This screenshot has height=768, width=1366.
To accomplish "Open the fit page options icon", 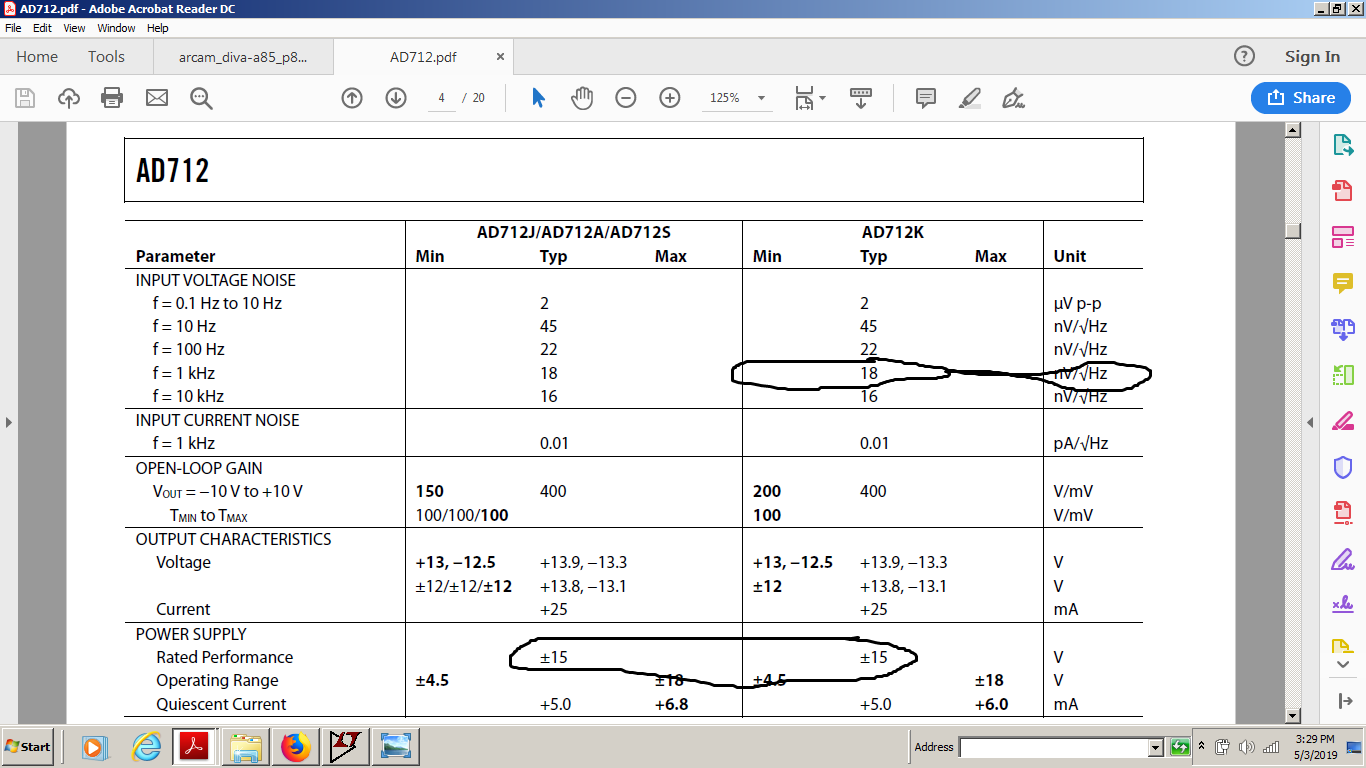I will tap(810, 98).
